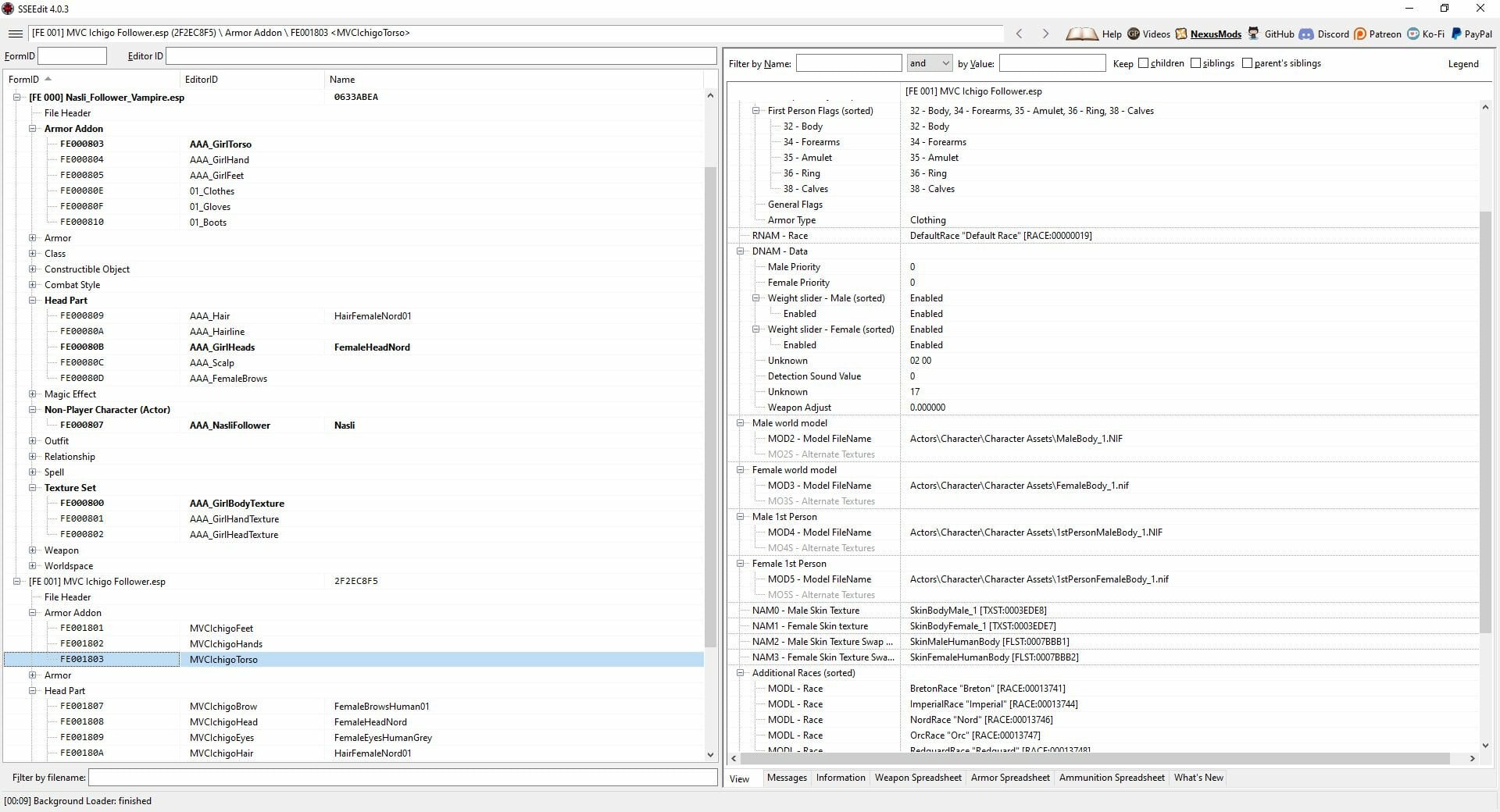
Task: Click the Patreon icon
Action: pyautogui.click(x=1360, y=34)
